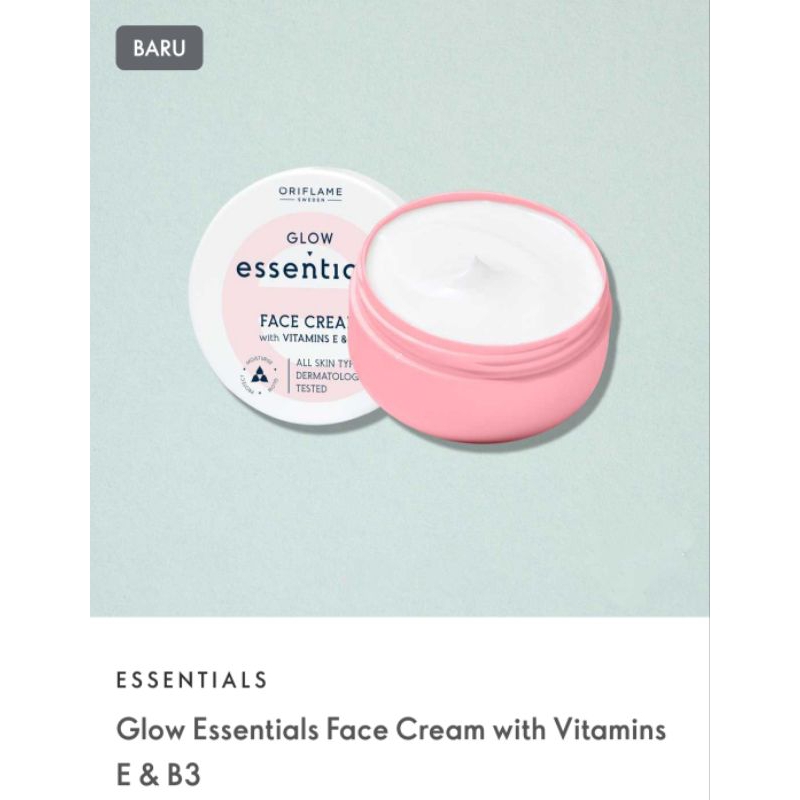Click the pink cream jar image

[481, 316]
